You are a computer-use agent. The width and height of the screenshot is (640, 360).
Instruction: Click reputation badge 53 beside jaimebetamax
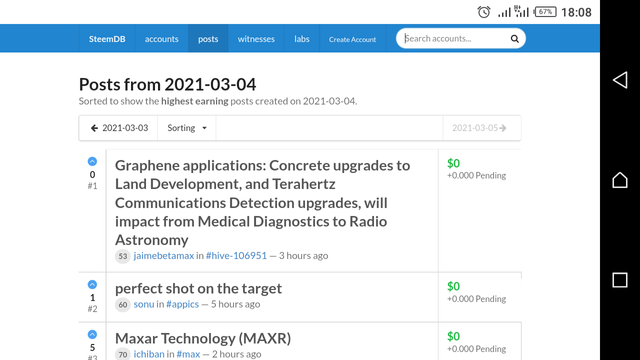point(122,256)
